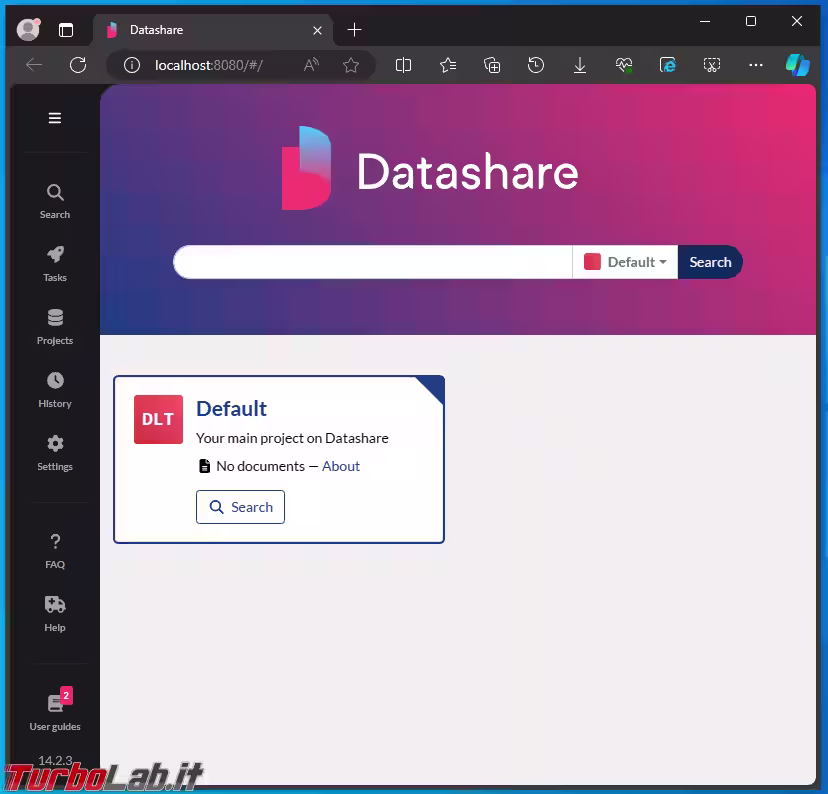The width and height of the screenshot is (828, 794).
Task: Click the version number 14.2.3
Action: point(55,760)
